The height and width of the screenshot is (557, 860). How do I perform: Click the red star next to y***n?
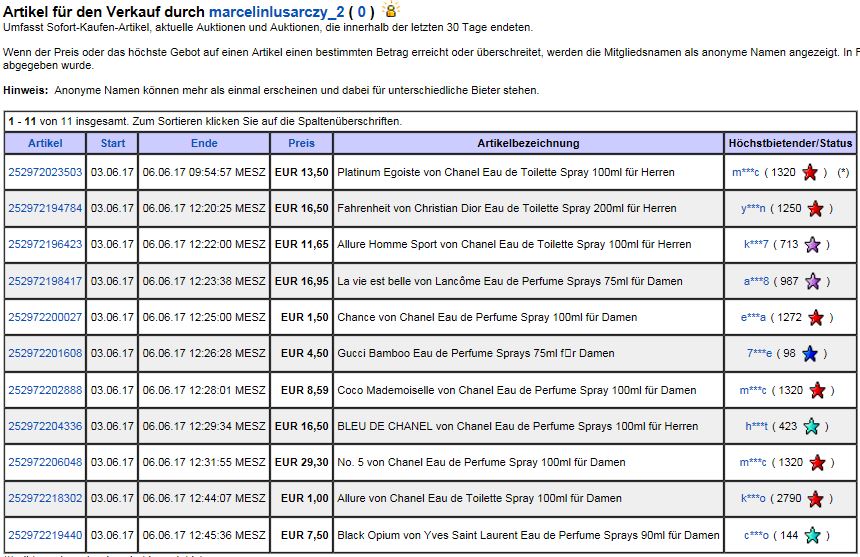[x=816, y=209]
